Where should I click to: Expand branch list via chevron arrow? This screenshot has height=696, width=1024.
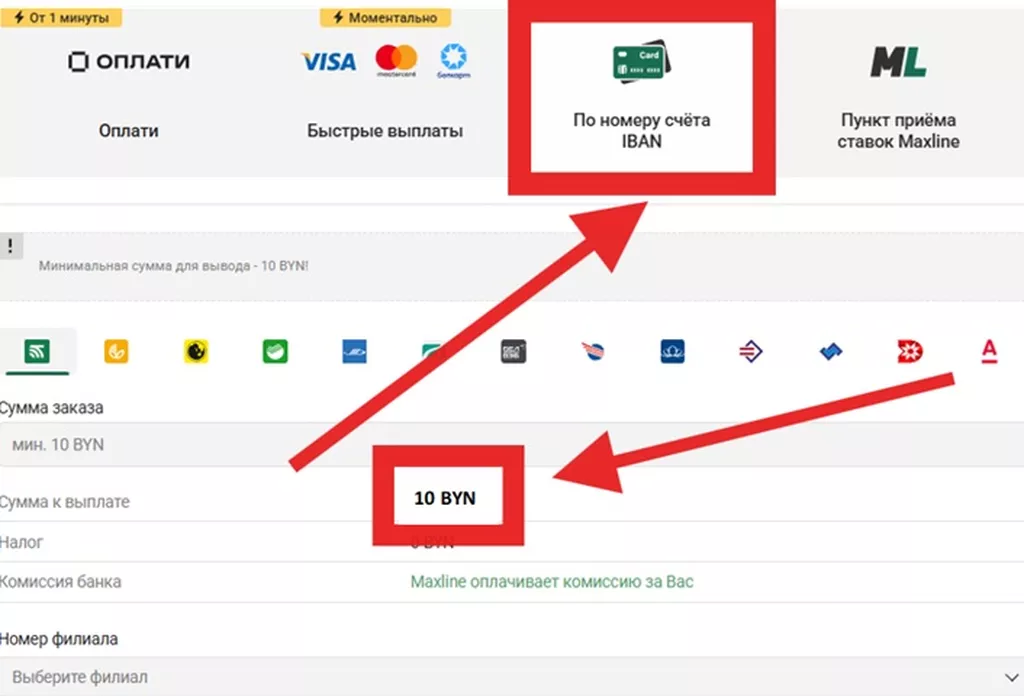pyautogui.click(x=1012, y=678)
